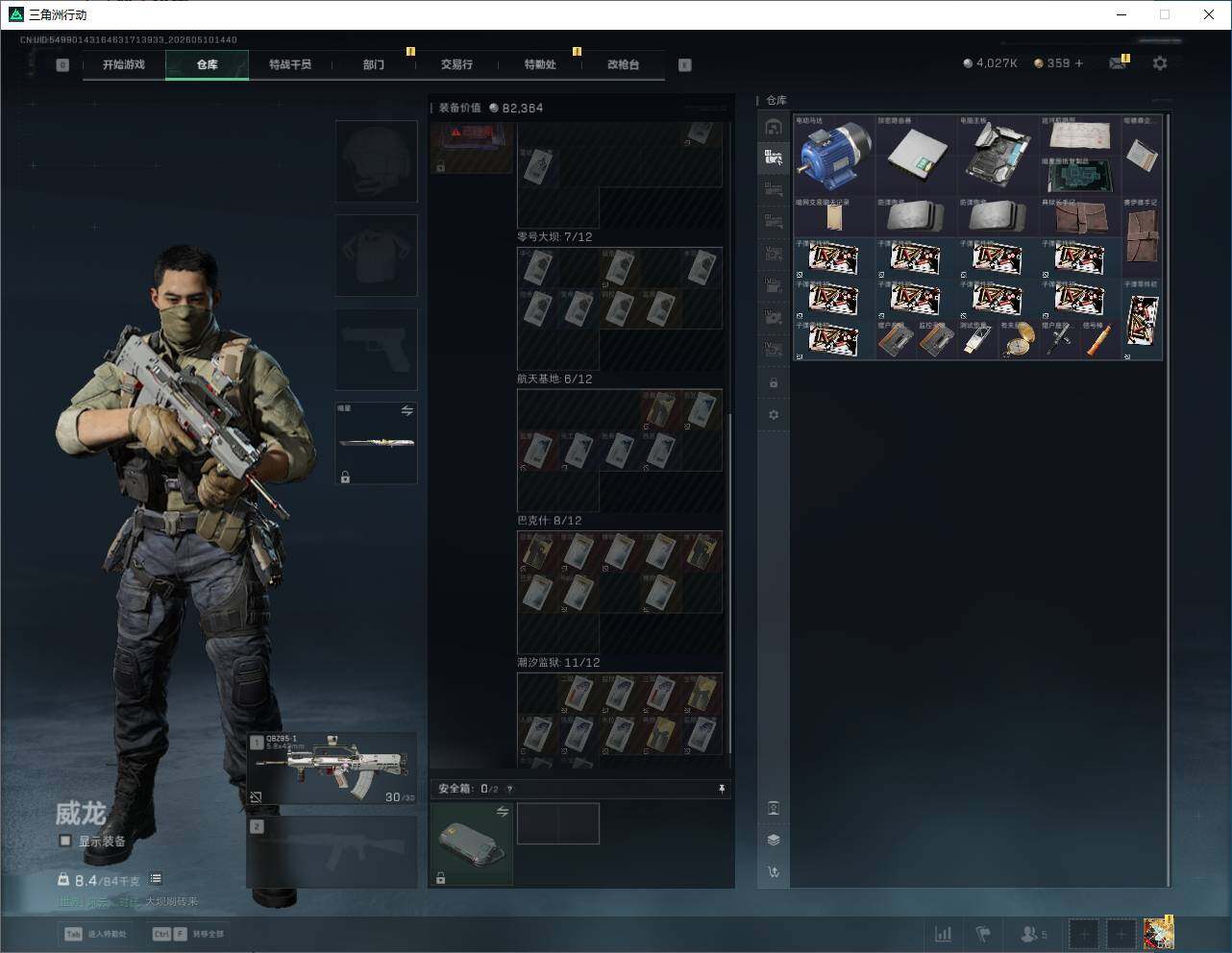Pin the 安全箱 panel
This screenshot has width=1232, height=953.
point(721,789)
